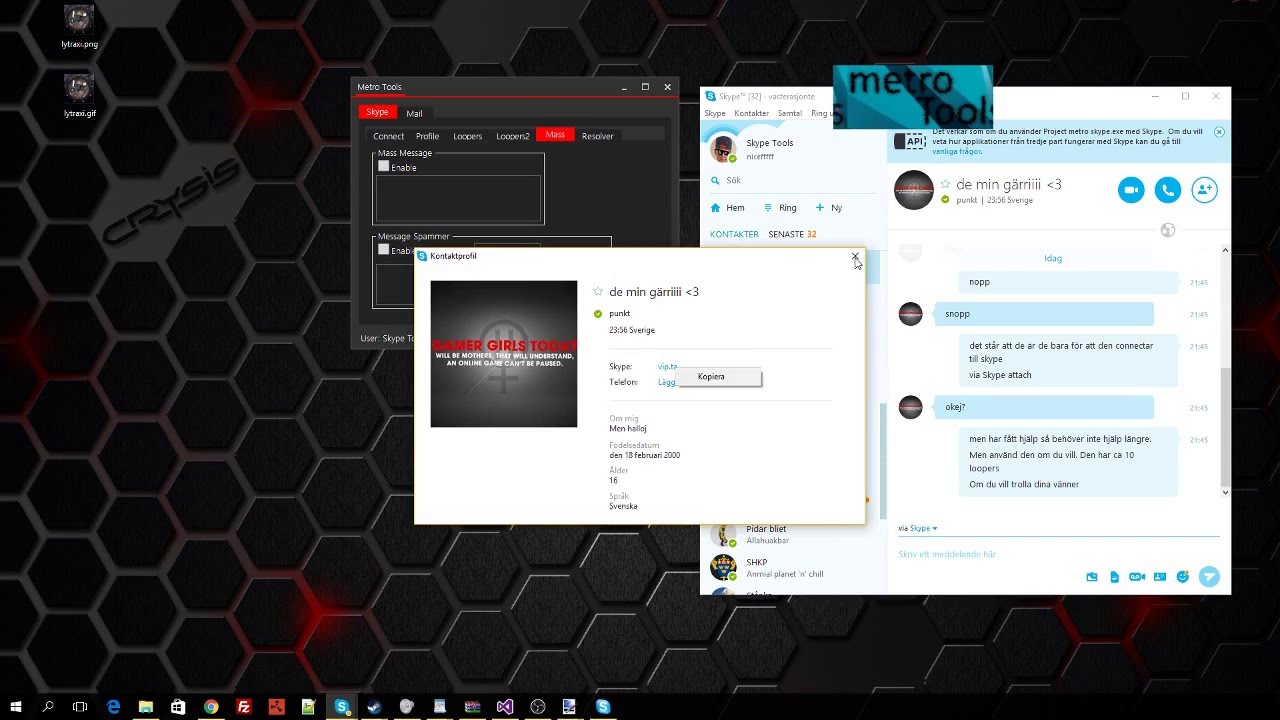Click the chat scrollbar down arrow

(x=1225, y=492)
